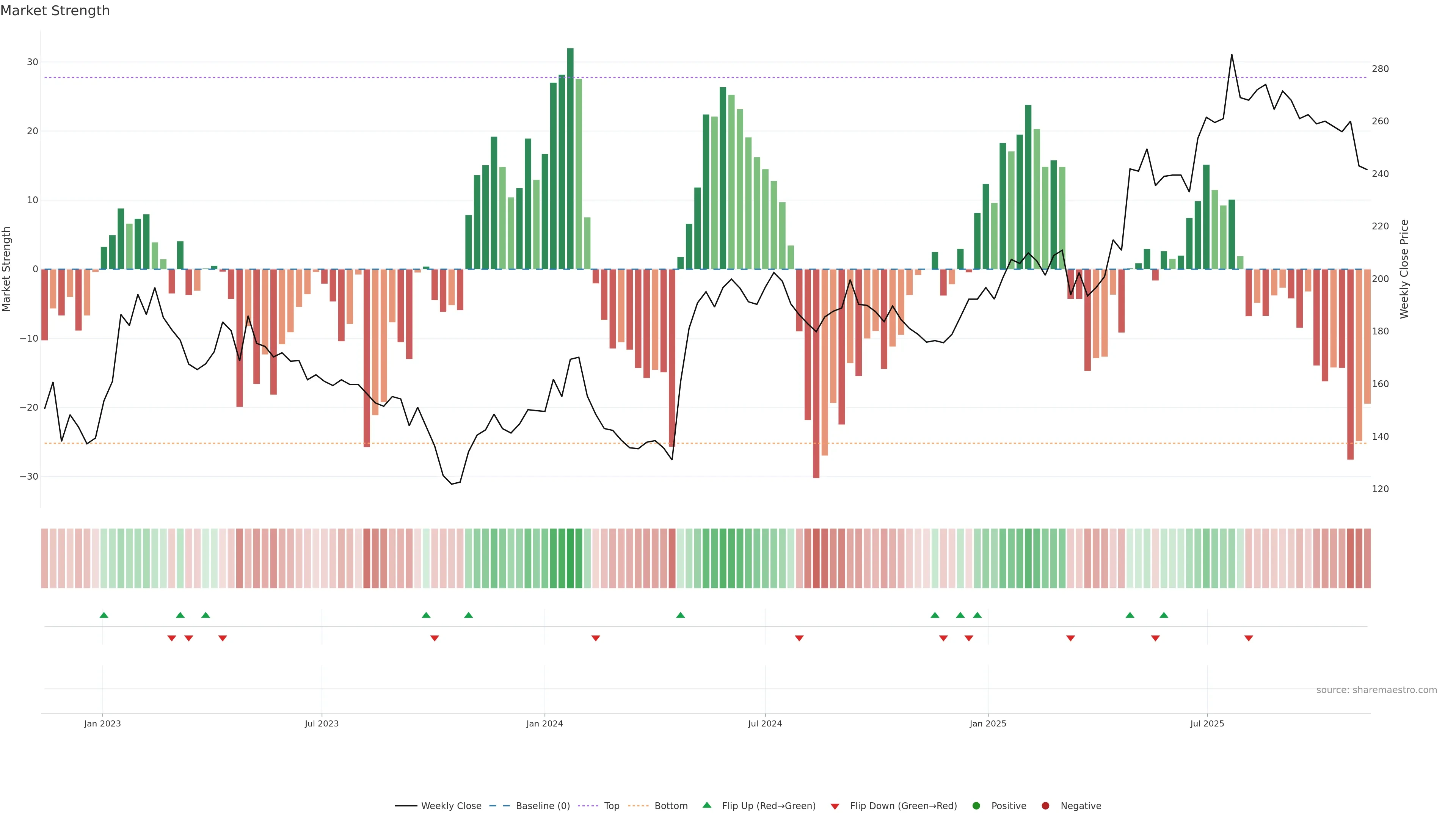Click the Jan 2024 x-axis label
This screenshot has width=1456, height=819.
[x=544, y=723]
